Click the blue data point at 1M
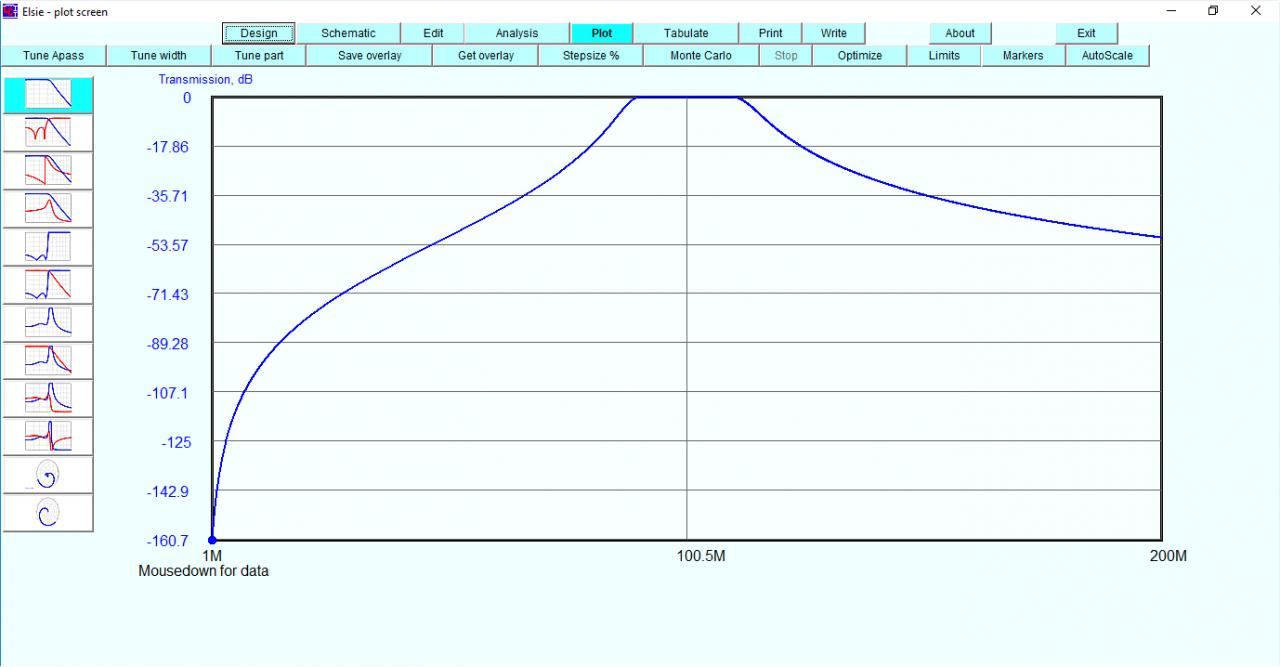The height and width of the screenshot is (667, 1280). (212, 540)
